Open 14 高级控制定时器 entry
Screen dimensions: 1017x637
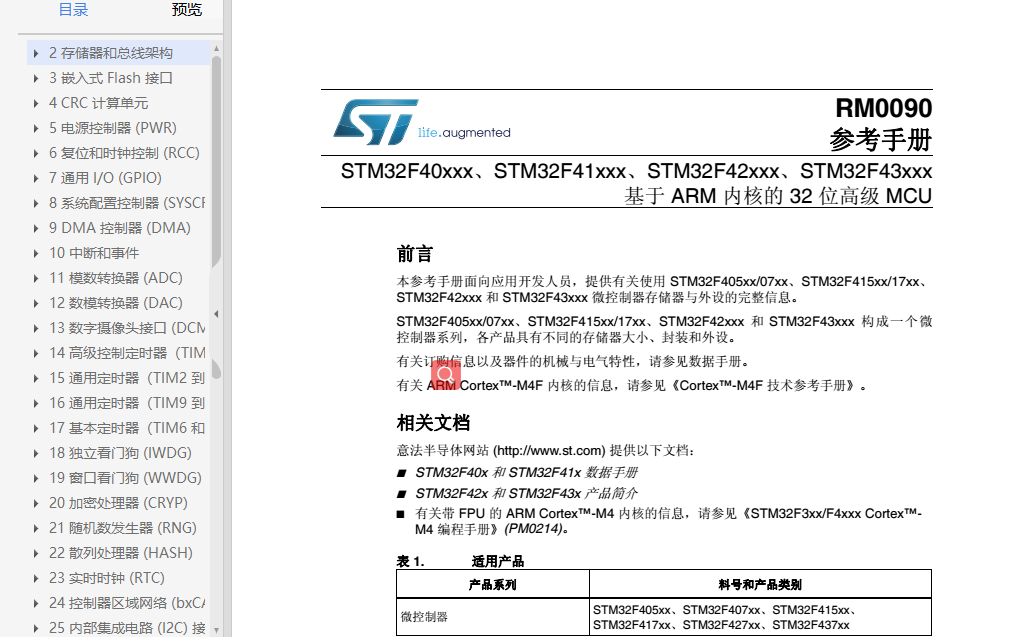click(x=127, y=353)
